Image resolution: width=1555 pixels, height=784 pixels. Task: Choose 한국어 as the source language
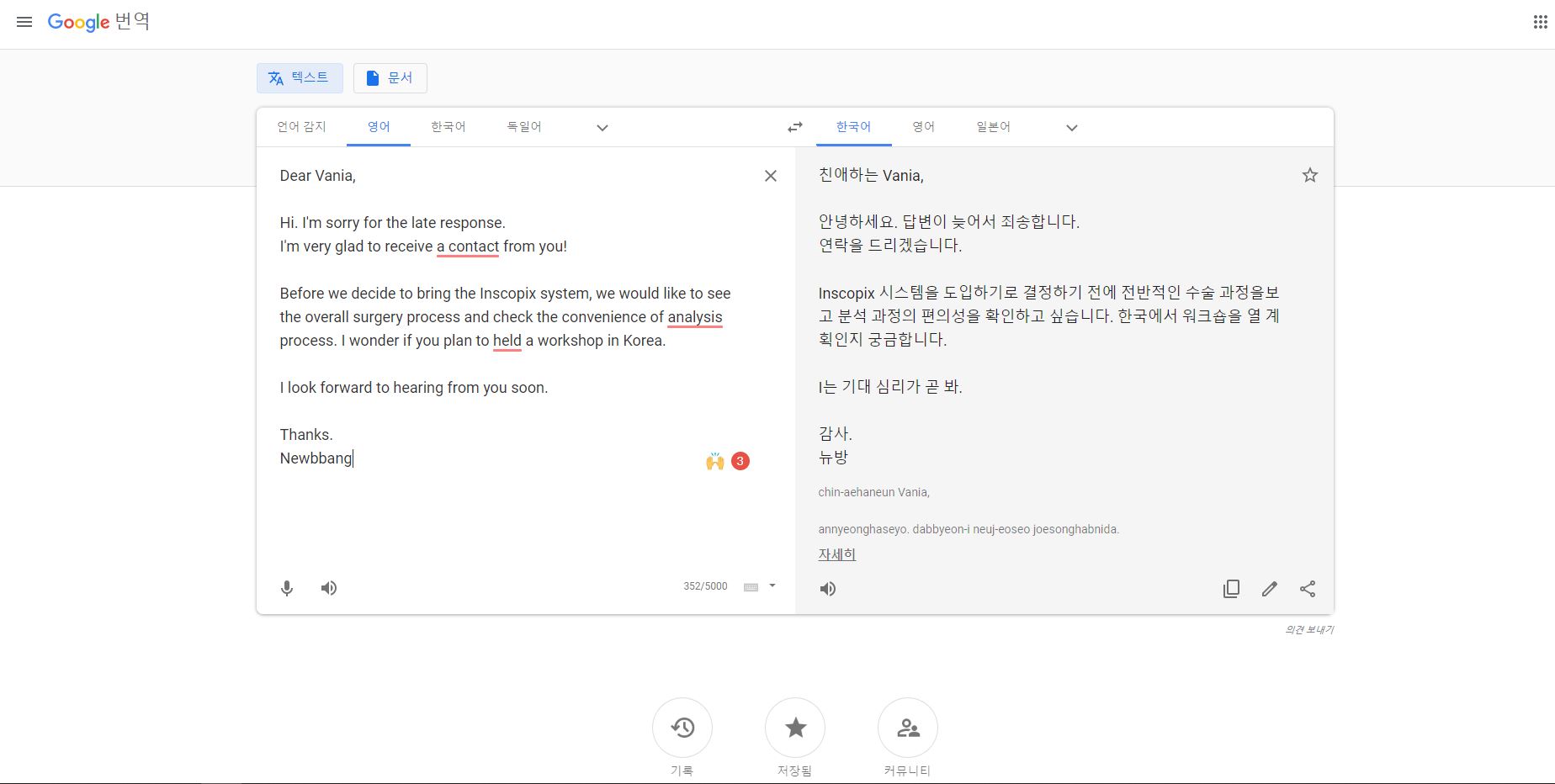[448, 127]
